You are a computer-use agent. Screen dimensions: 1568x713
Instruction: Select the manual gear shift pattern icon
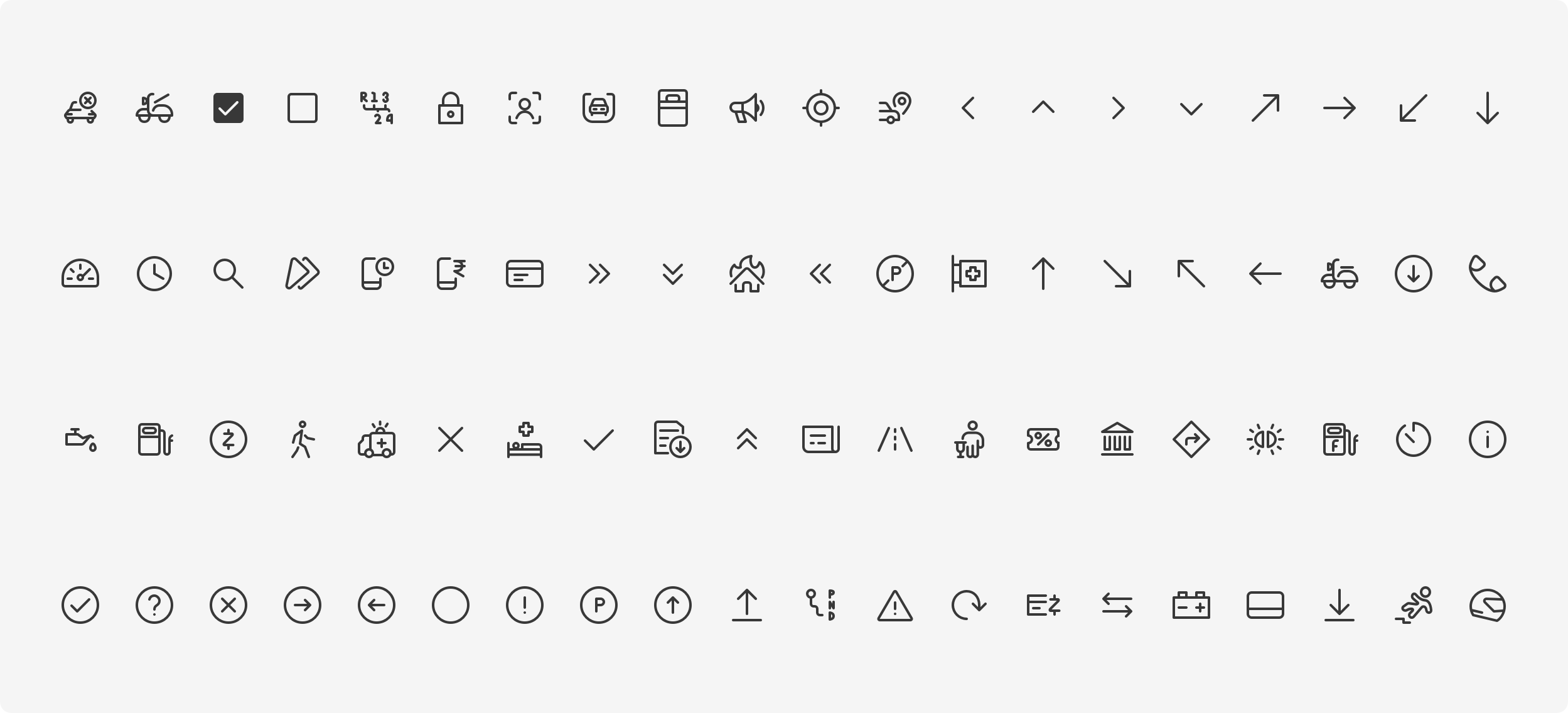point(377,108)
